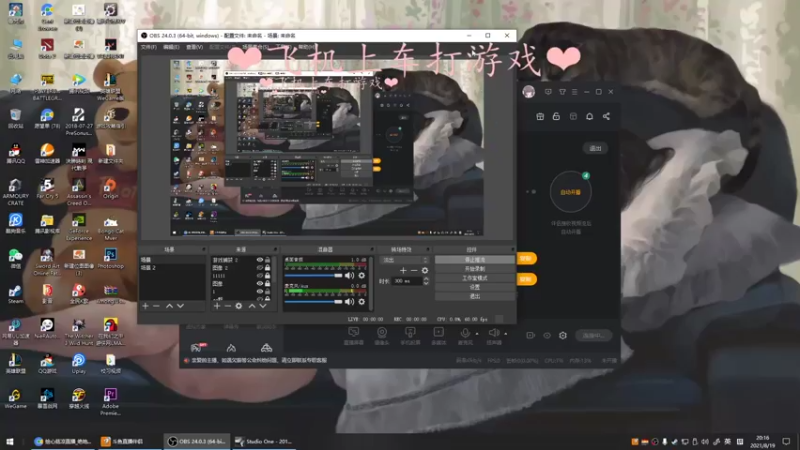
Task: Open the 文件(F) menu in OBS
Action: point(148,47)
